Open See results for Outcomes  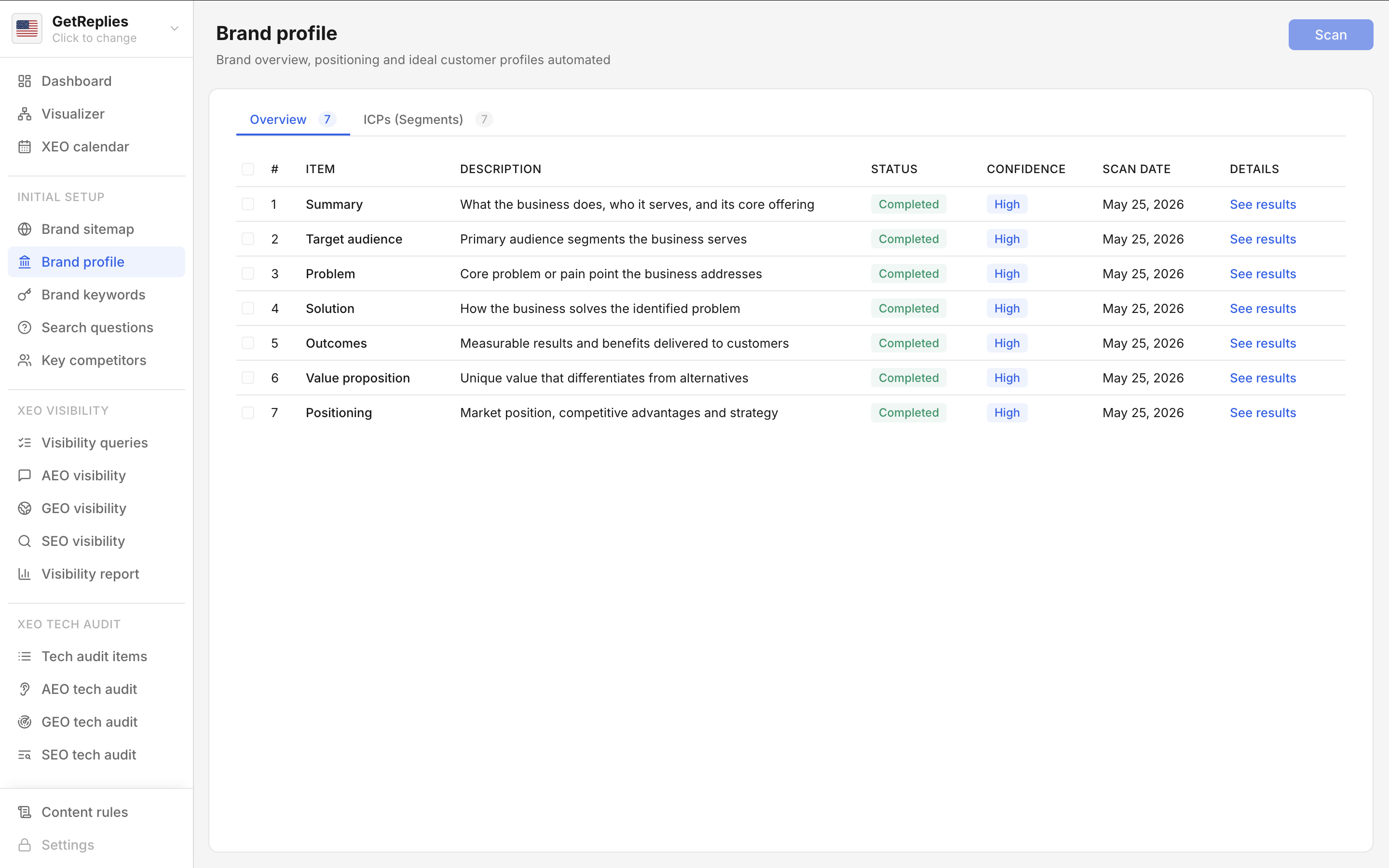[1263, 343]
